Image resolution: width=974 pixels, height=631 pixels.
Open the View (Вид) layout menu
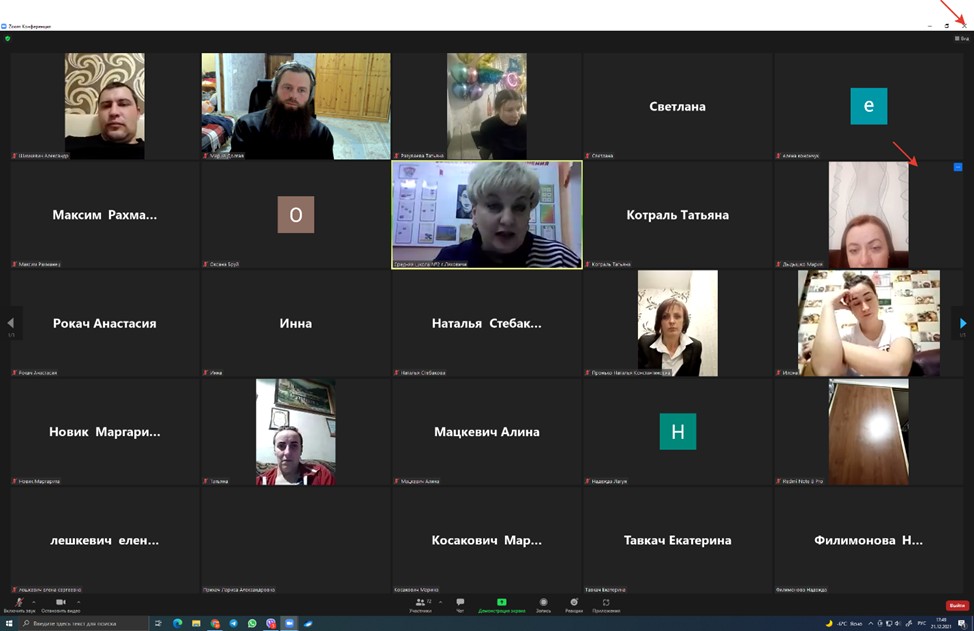[x=961, y=38]
